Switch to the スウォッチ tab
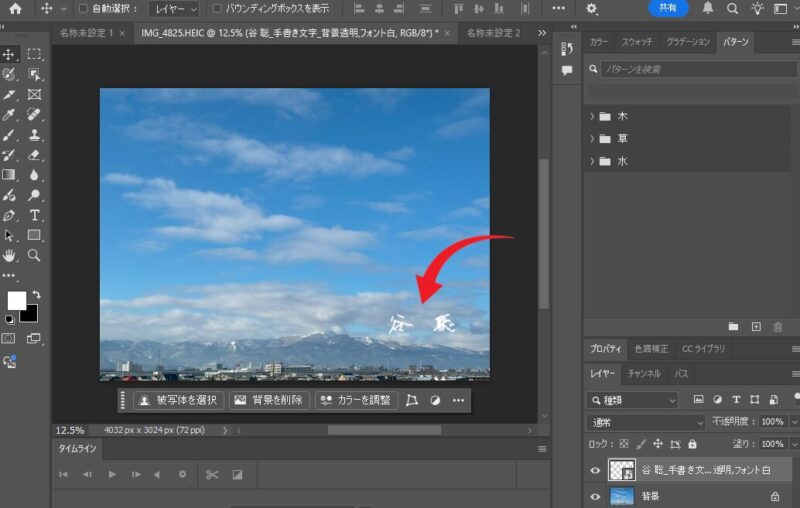 (x=636, y=42)
